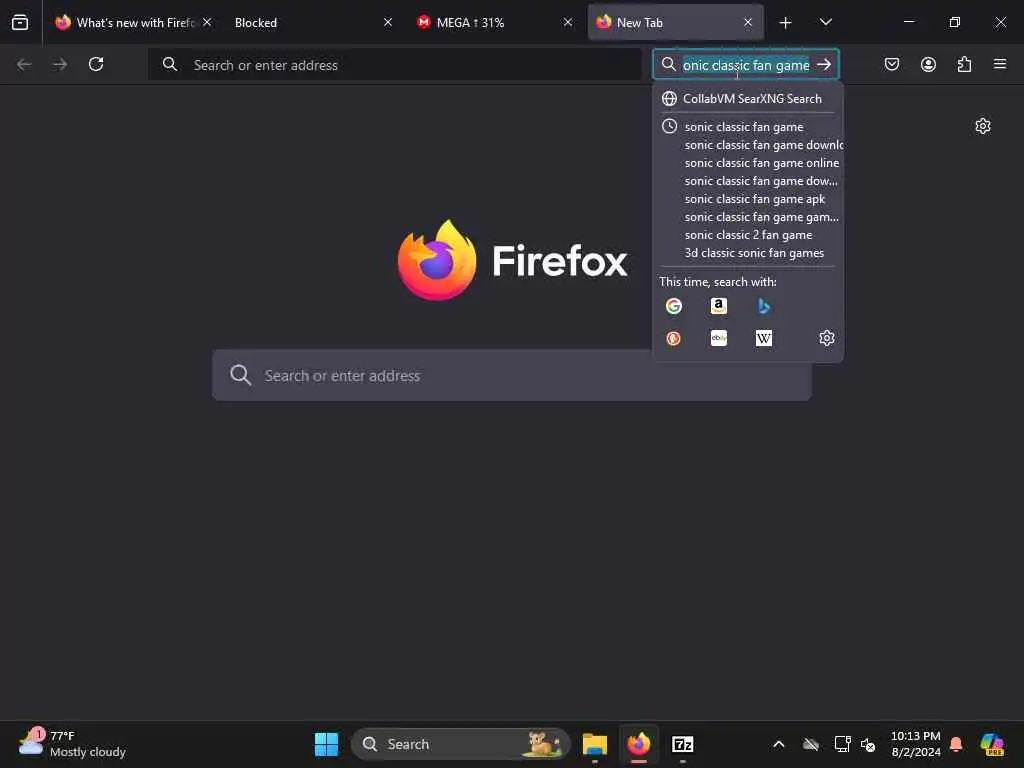Image resolution: width=1024 pixels, height=768 pixels.
Task: Search this time with Bing
Action: 764,306
